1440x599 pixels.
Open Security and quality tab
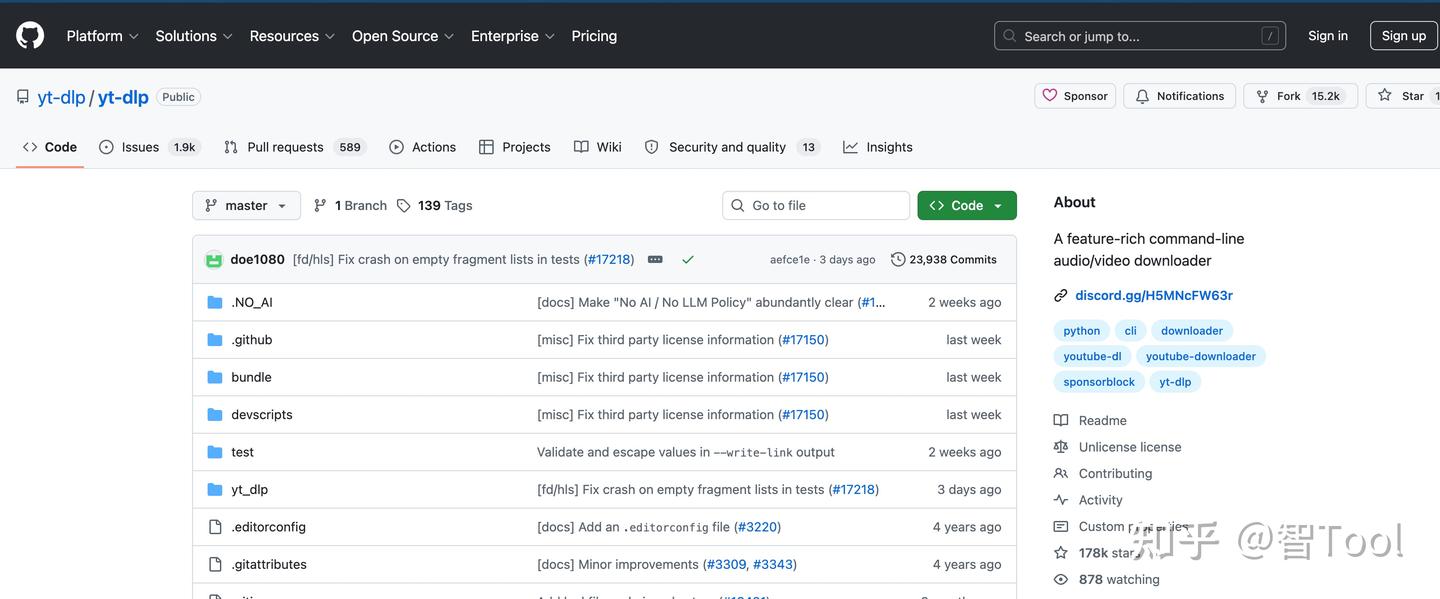point(732,147)
